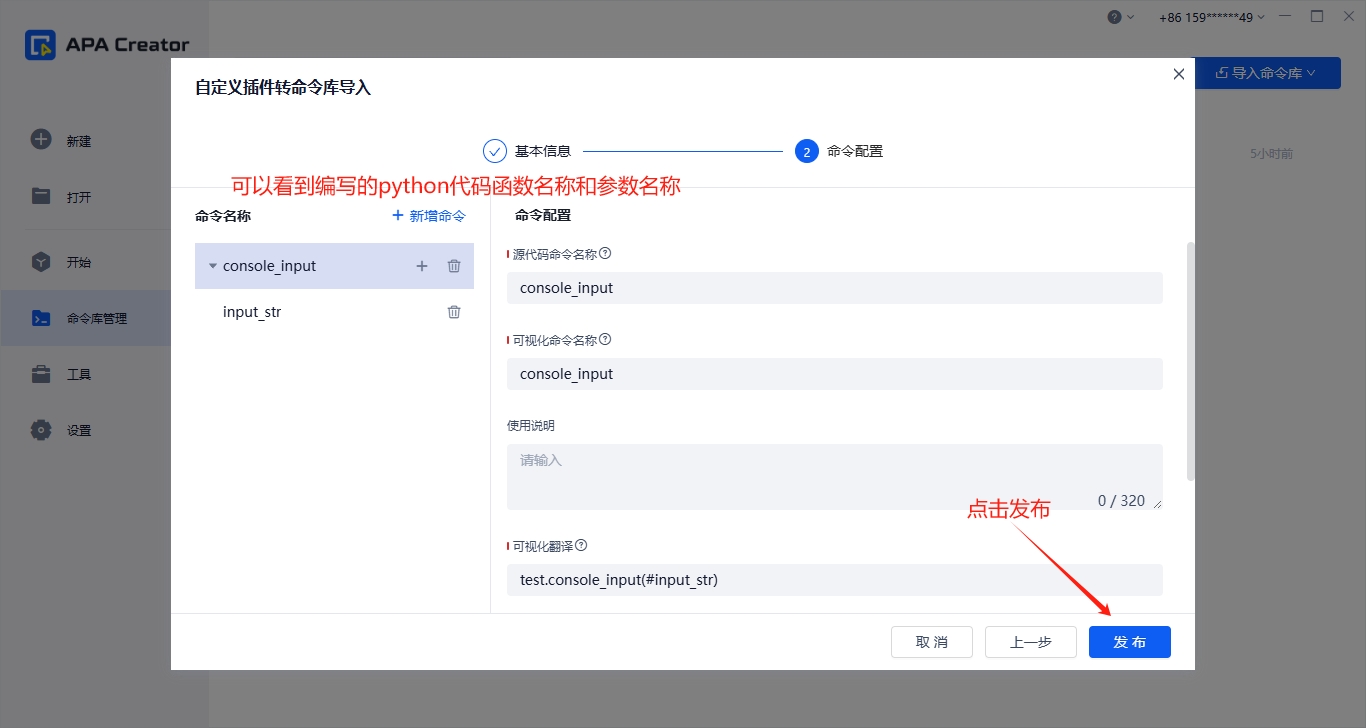Screen dimensions: 1366x728
Task: Close the 自定义插件转命令库导入 dialog
Action: tap(1179, 74)
